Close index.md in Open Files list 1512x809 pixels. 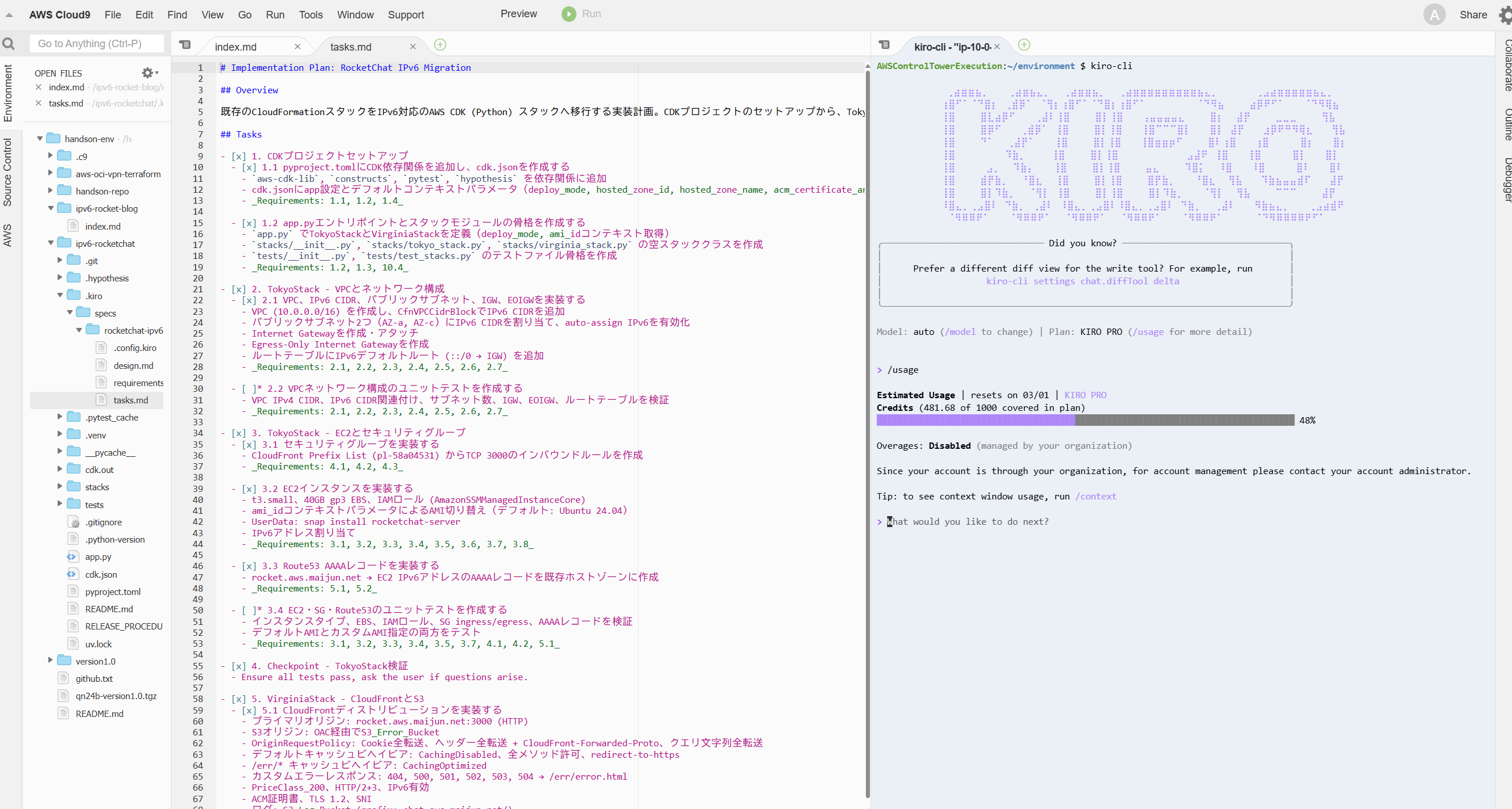pyautogui.click(x=39, y=87)
